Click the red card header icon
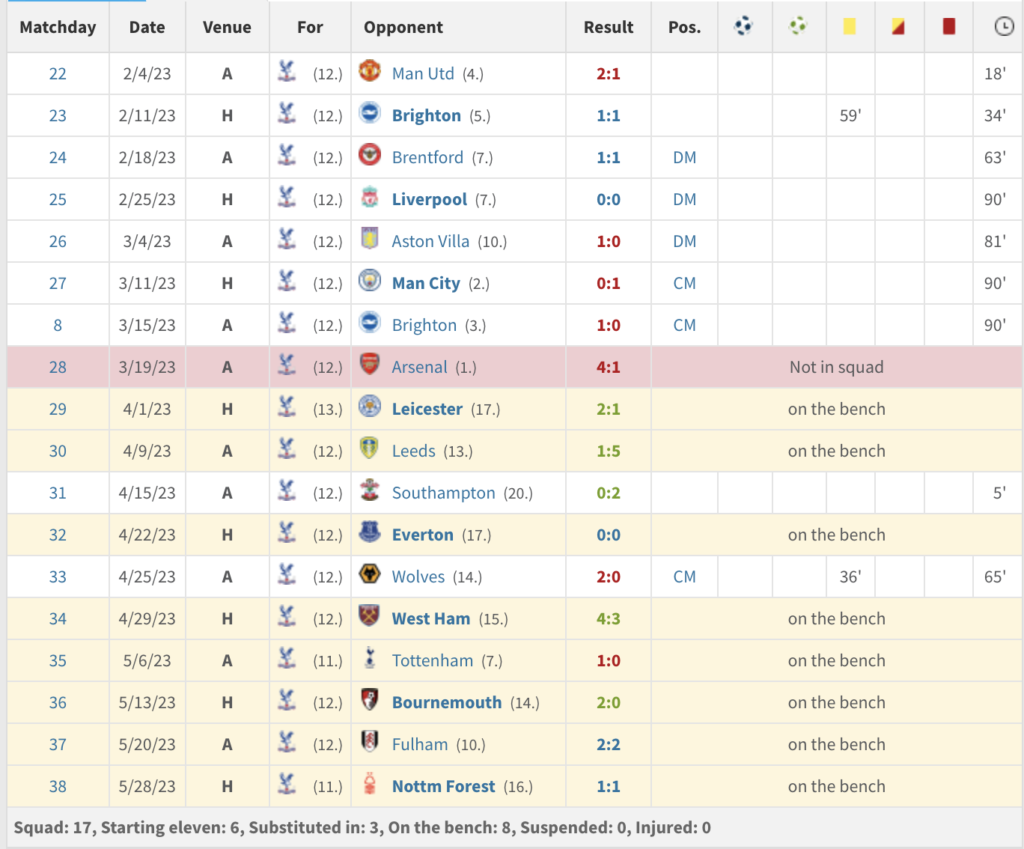1024x849 pixels. [949, 26]
